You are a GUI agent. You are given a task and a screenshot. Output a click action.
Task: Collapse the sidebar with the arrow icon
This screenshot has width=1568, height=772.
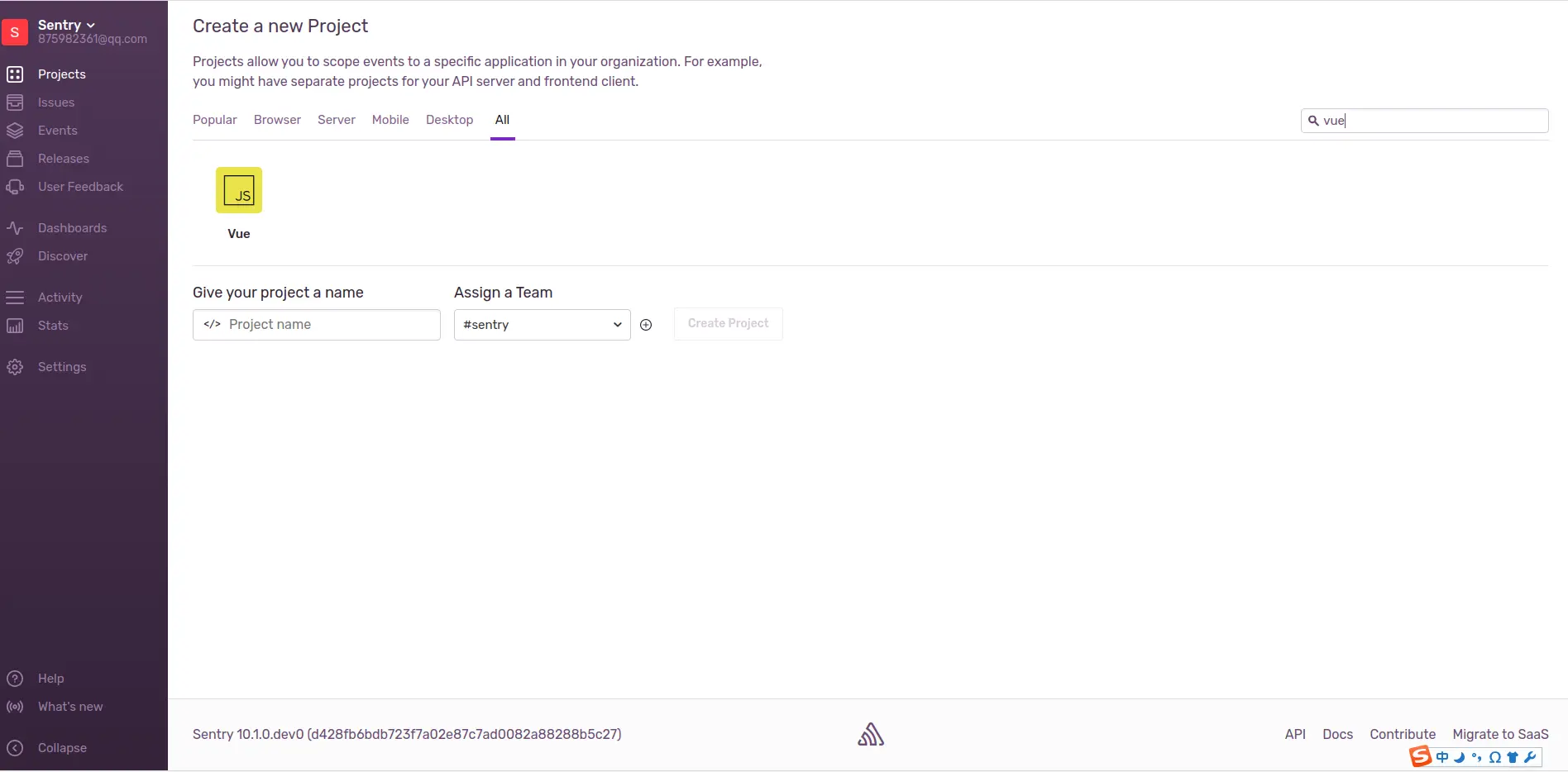(x=15, y=748)
